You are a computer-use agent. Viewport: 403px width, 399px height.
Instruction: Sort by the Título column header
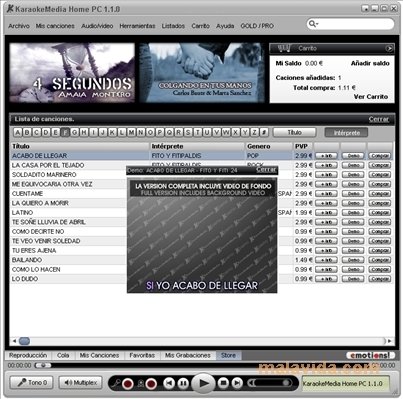pyautogui.click(x=80, y=146)
